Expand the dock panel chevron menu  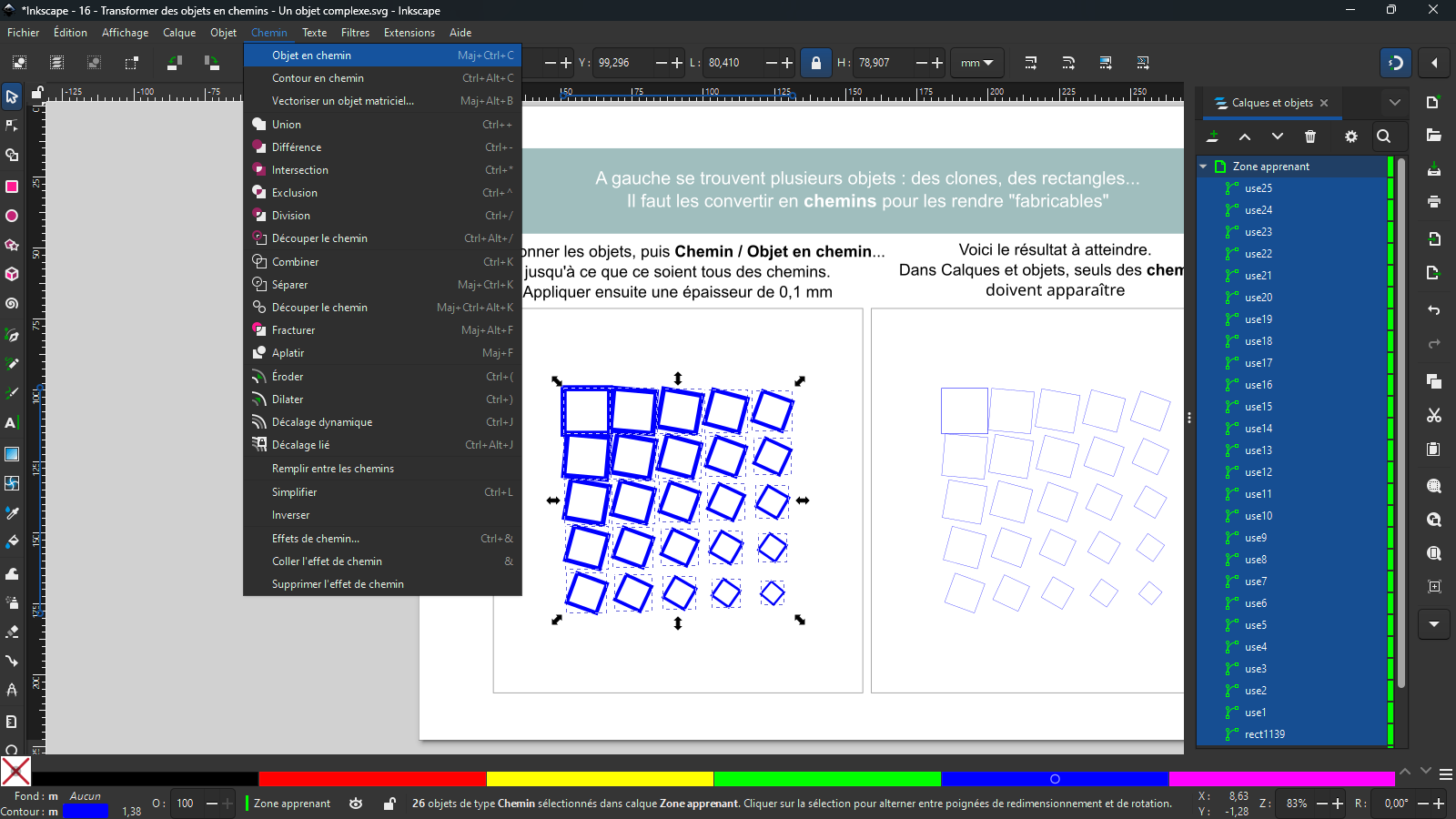1394,103
